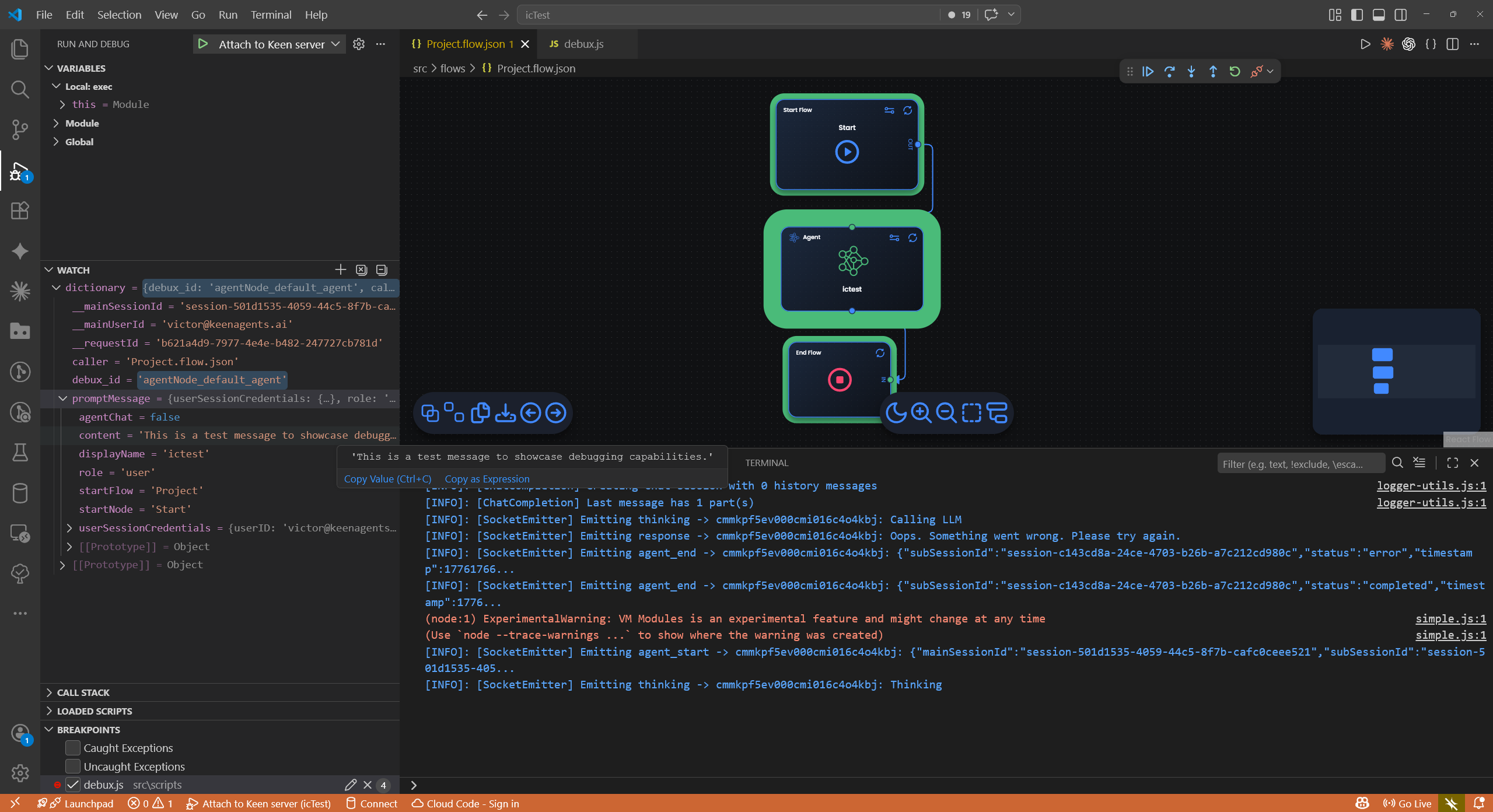Click the zoom out magnifier on flow canvas
The height and width of the screenshot is (812, 1493).
tap(946, 413)
